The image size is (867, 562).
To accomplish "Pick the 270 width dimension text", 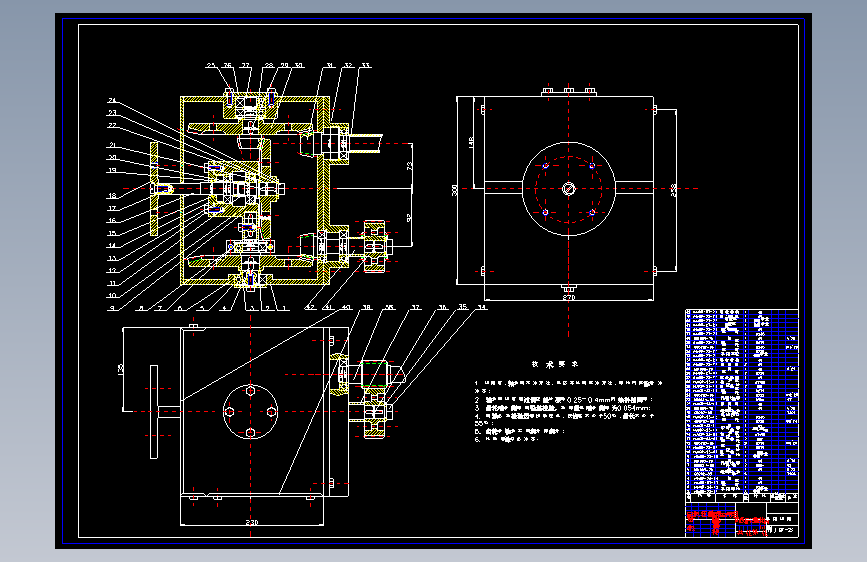I will tap(569, 298).
